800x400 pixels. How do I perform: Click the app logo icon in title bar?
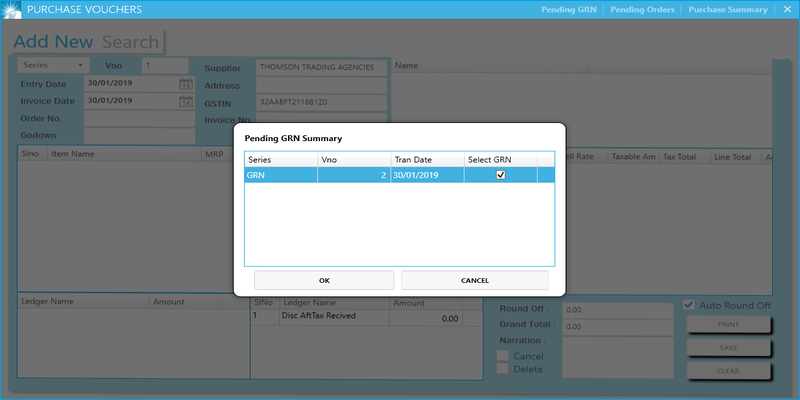click(12, 10)
